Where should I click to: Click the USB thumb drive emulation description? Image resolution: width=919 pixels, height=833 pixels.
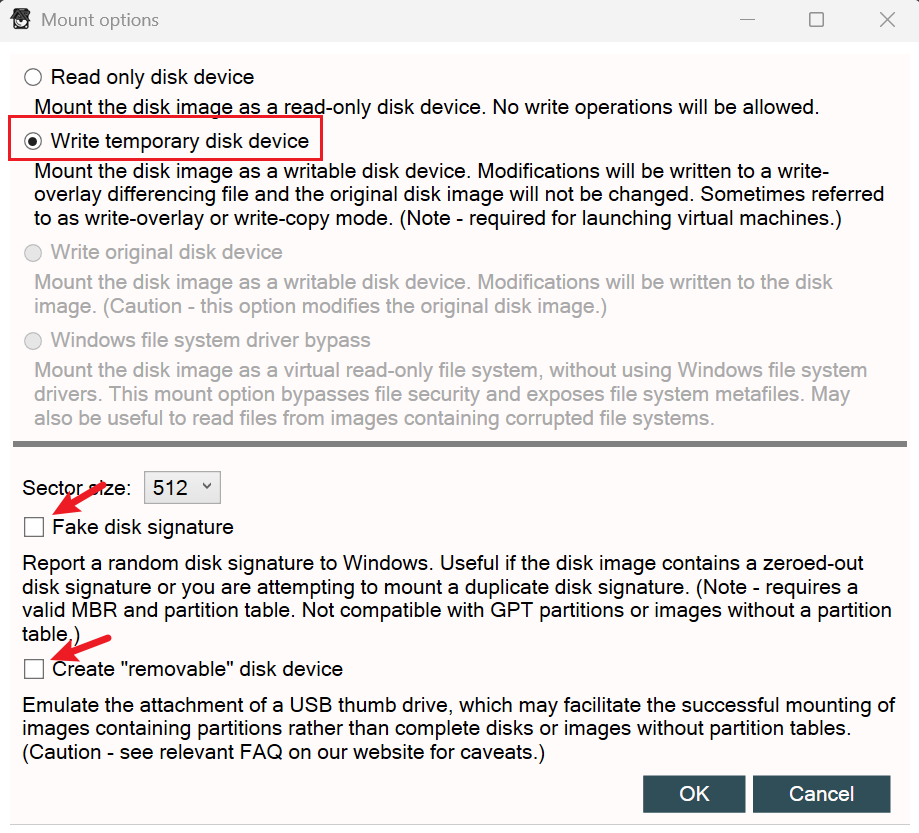point(458,728)
